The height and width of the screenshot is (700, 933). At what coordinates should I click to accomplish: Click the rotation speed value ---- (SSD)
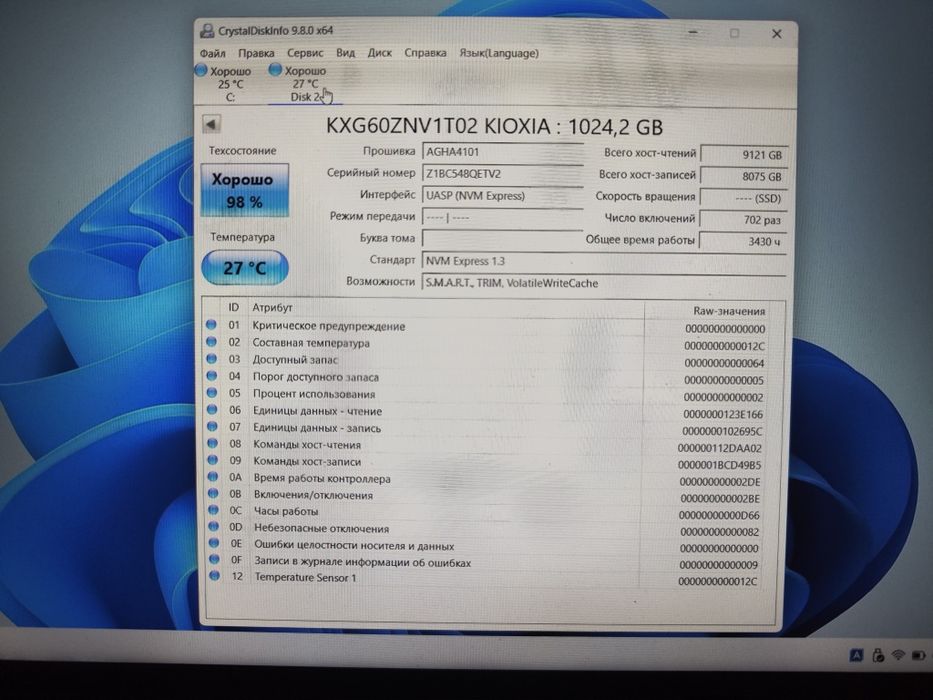(x=744, y=198)
